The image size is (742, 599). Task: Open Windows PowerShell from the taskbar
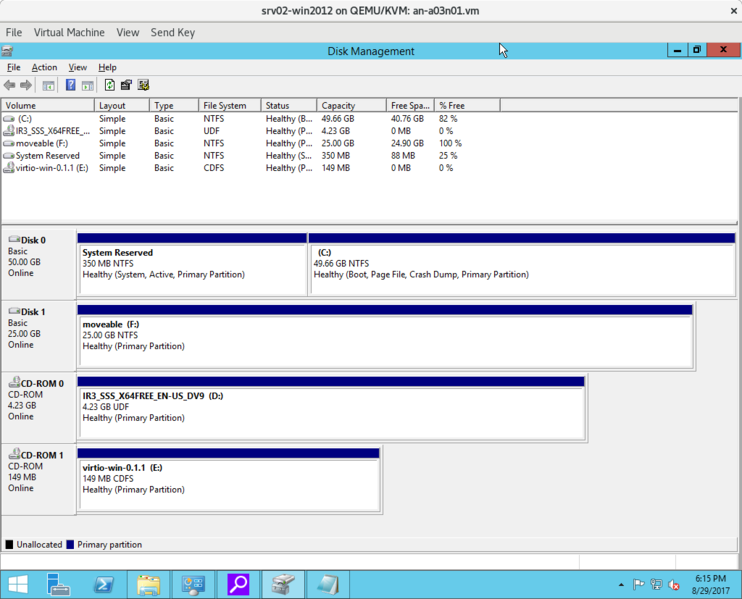pos(104,584)
